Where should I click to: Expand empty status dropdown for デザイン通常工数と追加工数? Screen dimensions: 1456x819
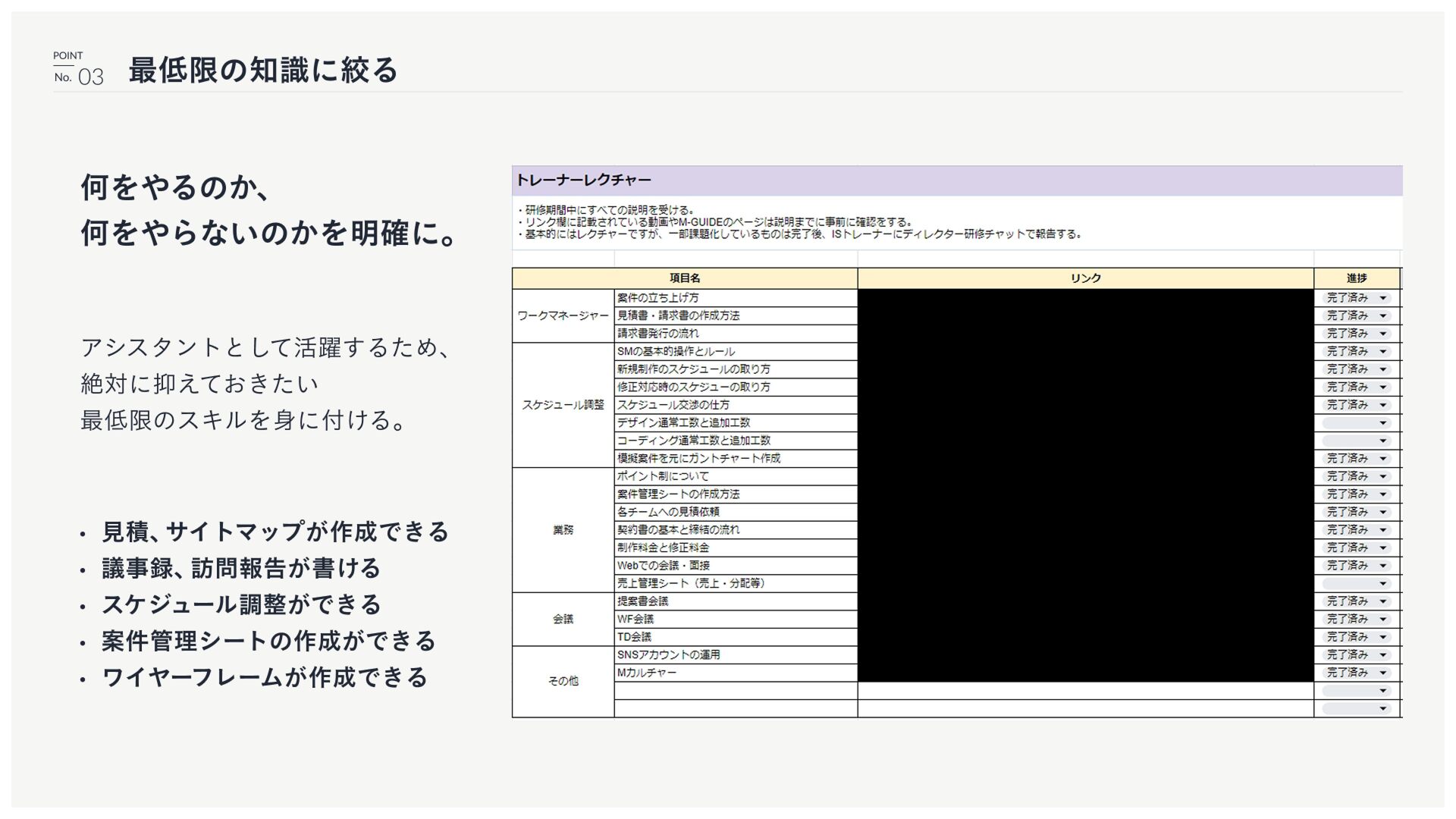click(x=1382, y=423)
